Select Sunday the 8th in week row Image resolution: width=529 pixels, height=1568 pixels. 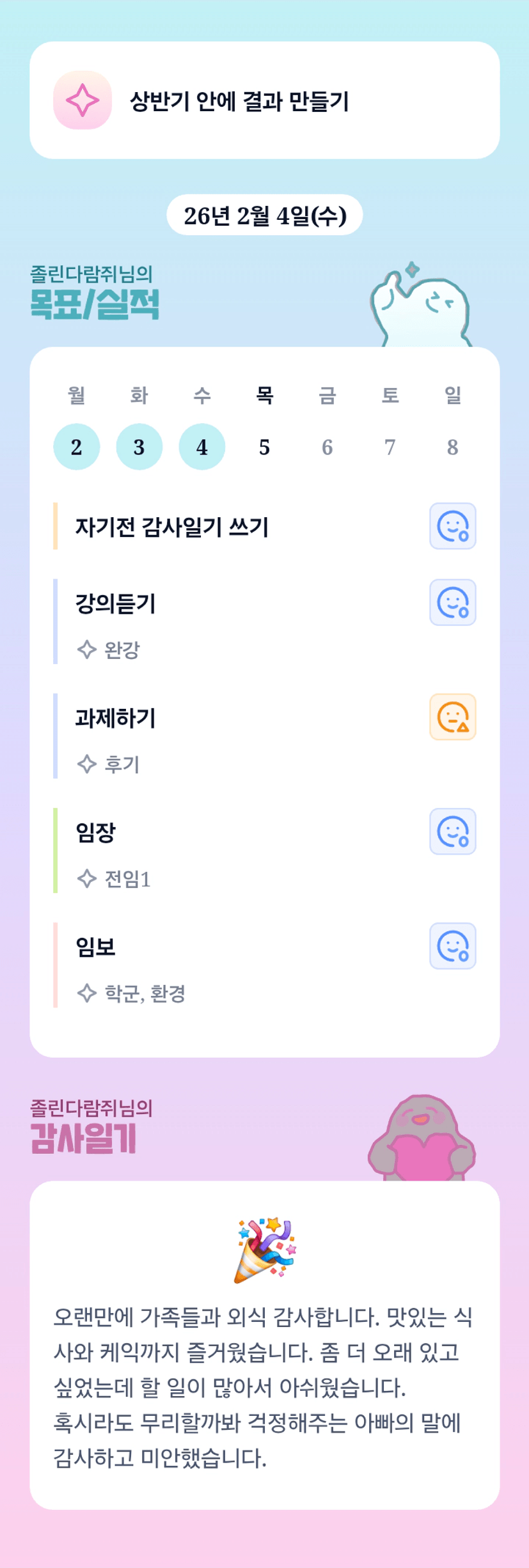click(452, 447)
